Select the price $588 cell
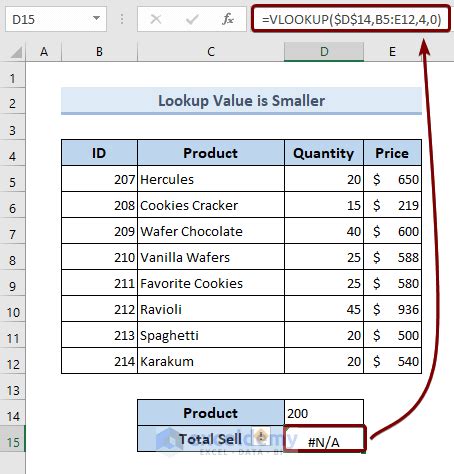This screenshot has height=474, width=454. coord(392,257)
